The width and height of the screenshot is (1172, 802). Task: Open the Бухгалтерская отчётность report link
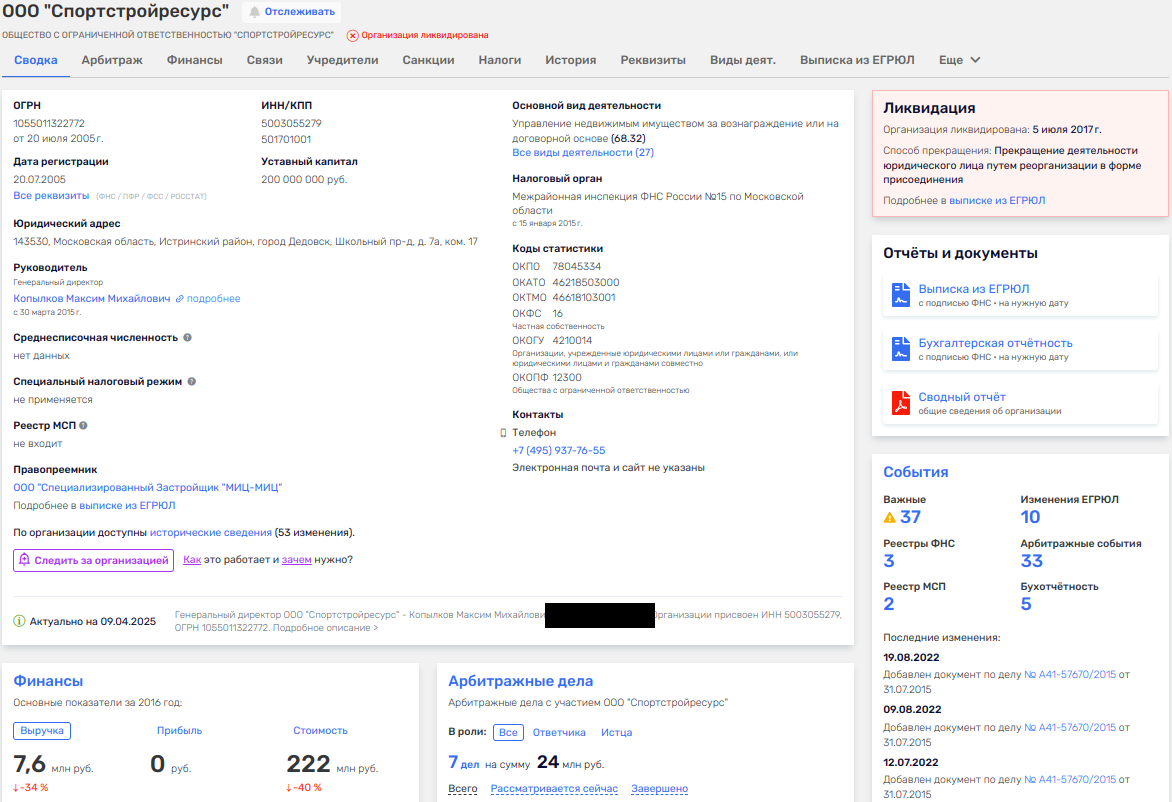click(x=996, y=343)
